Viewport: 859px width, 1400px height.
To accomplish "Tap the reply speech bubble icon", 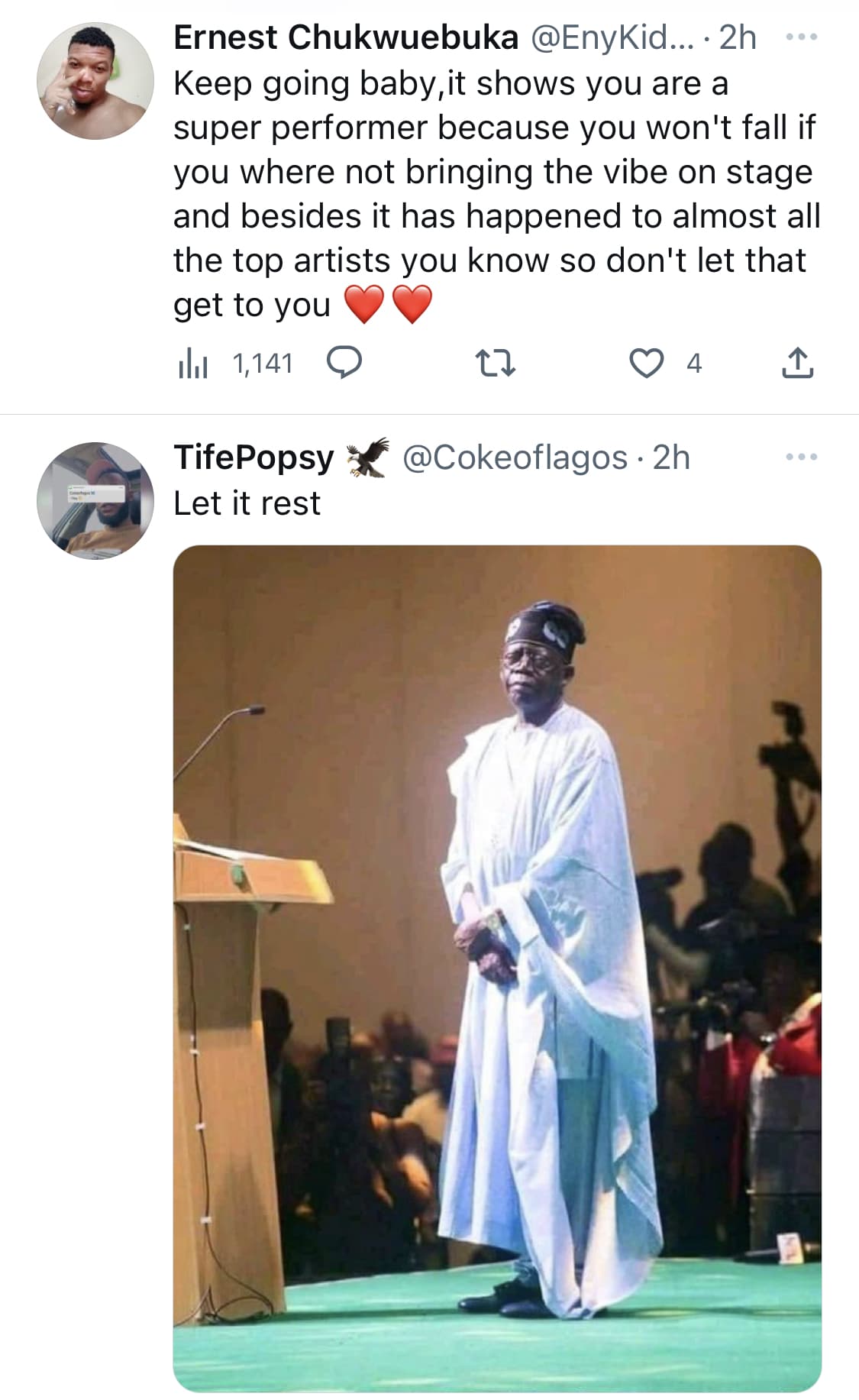I will 344,363.
